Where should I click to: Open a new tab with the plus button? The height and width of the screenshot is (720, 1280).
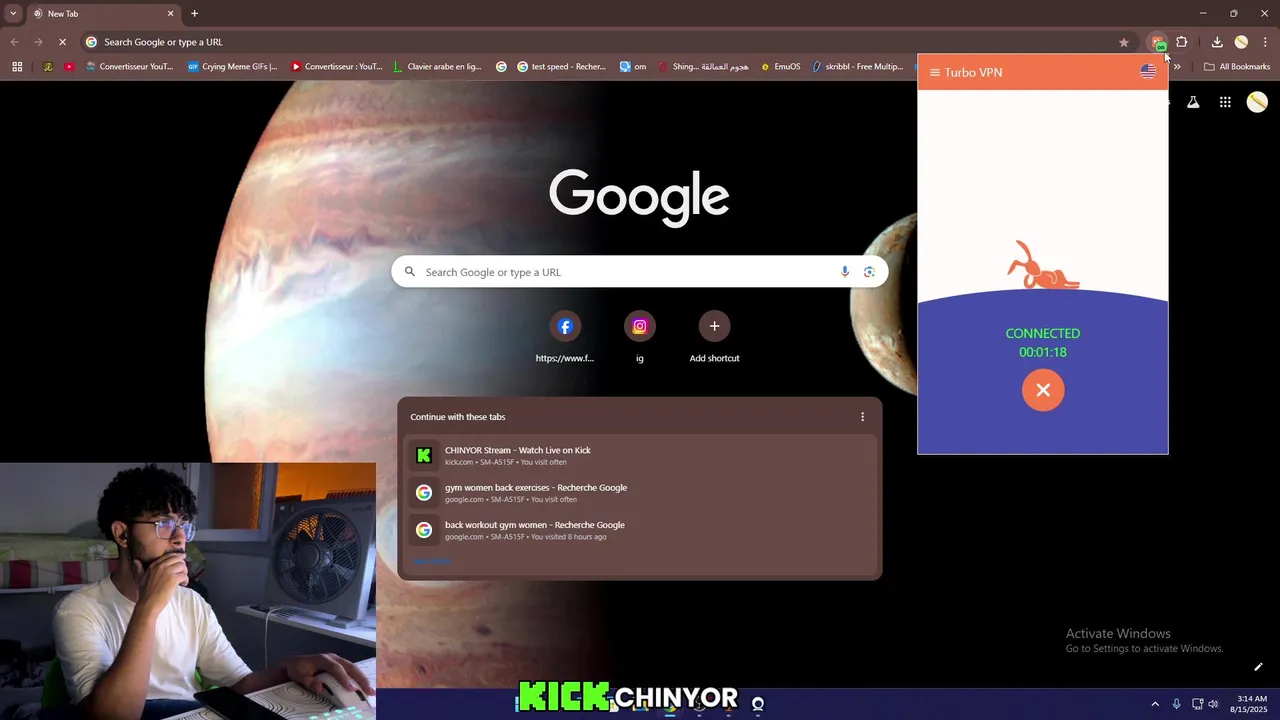(x=194, y=14)
